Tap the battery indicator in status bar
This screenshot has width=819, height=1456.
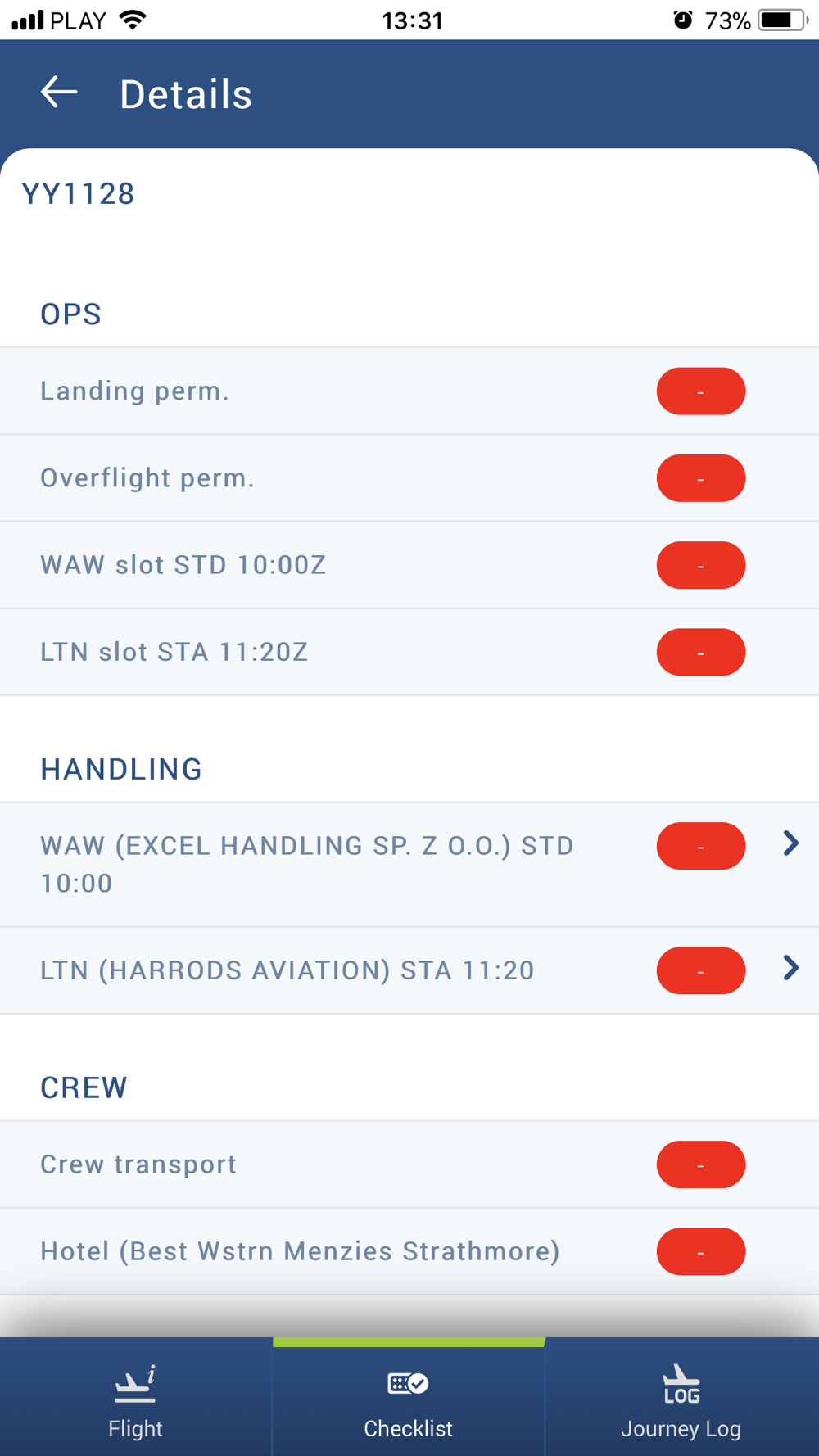(x=783, y=20)
